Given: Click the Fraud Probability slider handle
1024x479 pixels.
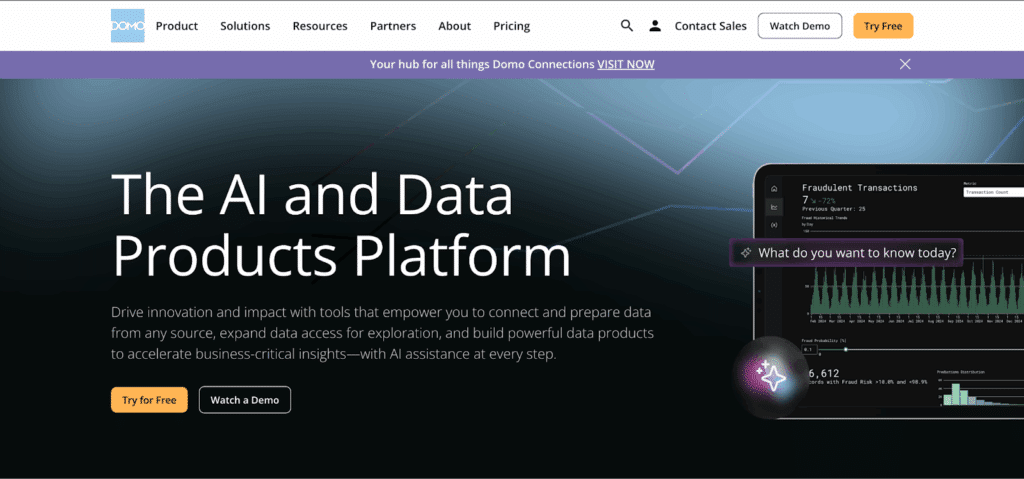Looking at the screenshot, I should (x=846, y=349).
